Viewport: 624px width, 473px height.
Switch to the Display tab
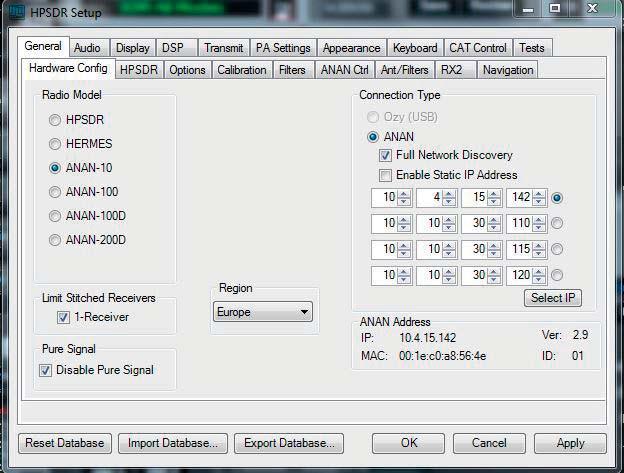[x=133, y=48]
